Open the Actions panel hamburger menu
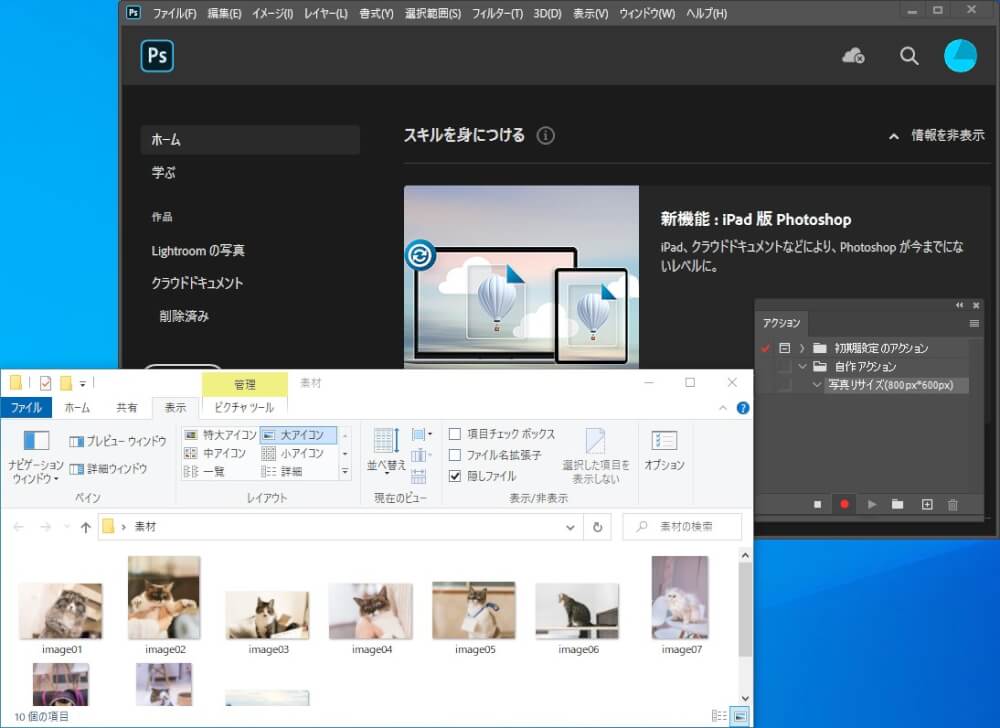 (x=974, y=323)
